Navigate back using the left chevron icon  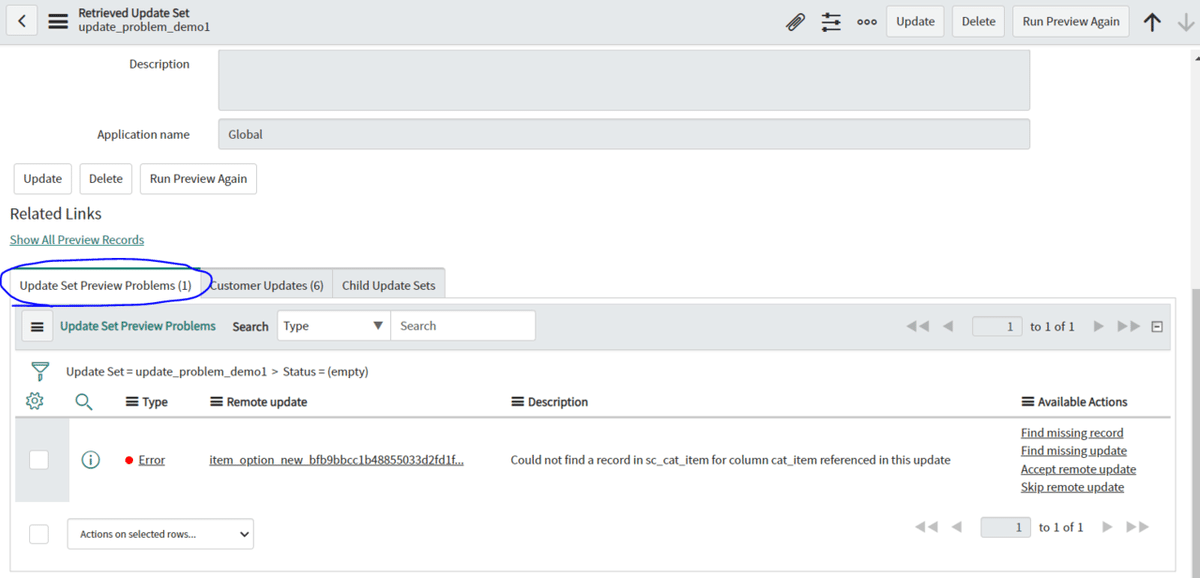(x=21, y=20)
